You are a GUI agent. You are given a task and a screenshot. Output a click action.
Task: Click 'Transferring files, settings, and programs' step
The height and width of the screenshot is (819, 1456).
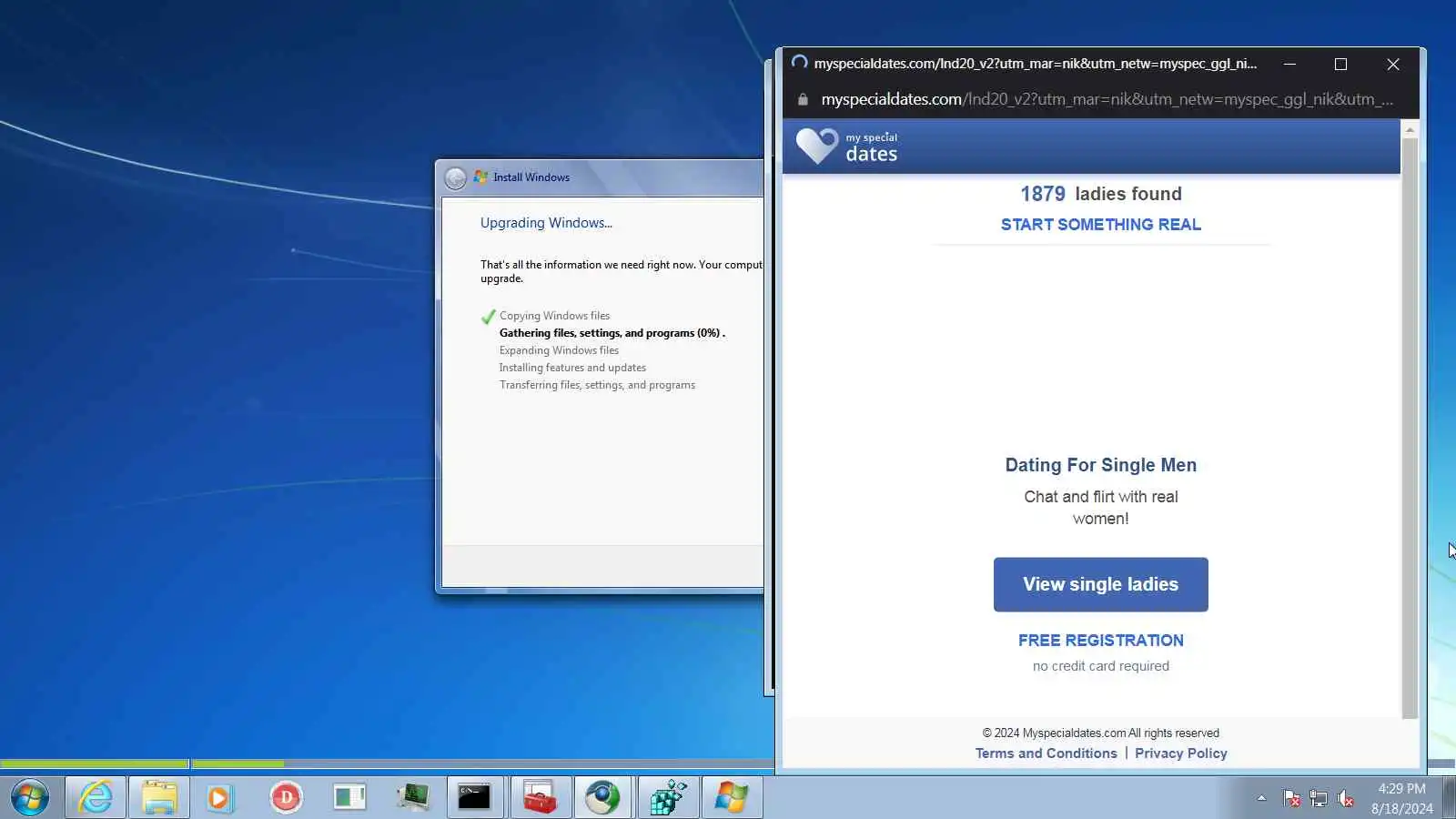[597, 385]
